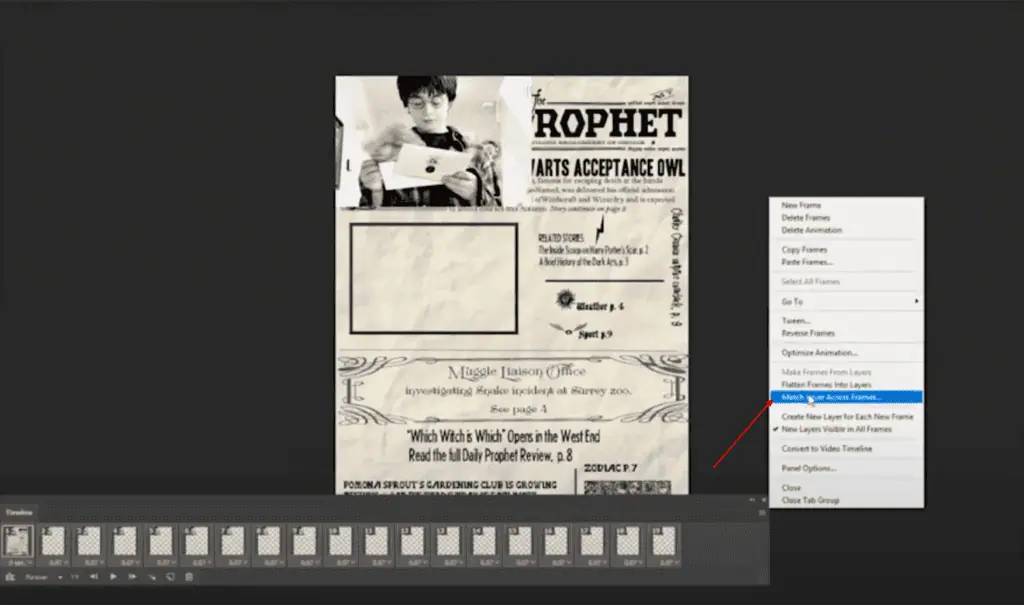Select frame 15 thumbnail in Timeline
1024x605 pixels.
[520, 541]
